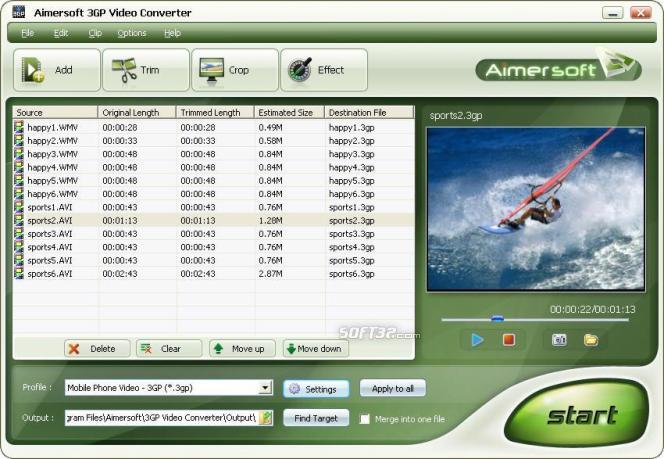Delete the selected file
This screenshot has height=459, width=664.
coord(97,348)
